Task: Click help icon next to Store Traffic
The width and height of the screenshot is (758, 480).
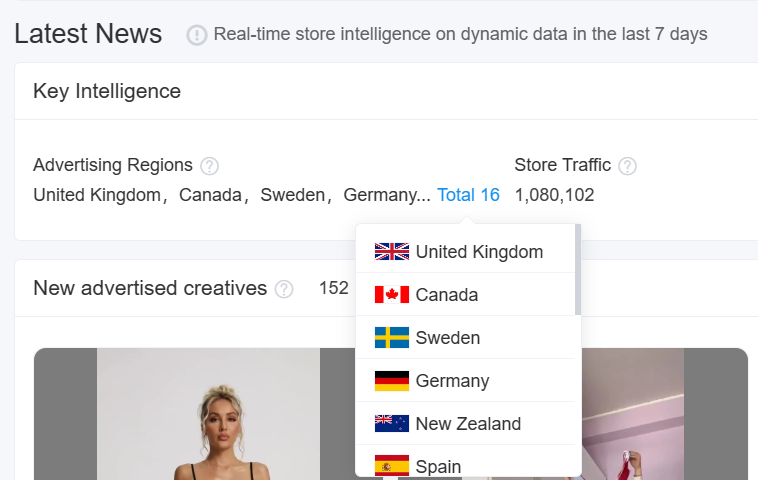Action: tap(627, 166)
